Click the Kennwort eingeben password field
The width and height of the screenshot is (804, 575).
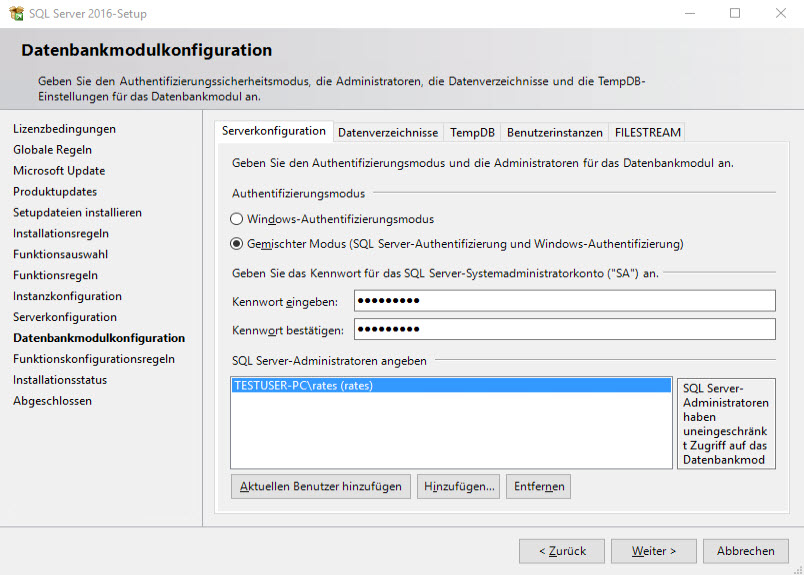pos(565,301)
